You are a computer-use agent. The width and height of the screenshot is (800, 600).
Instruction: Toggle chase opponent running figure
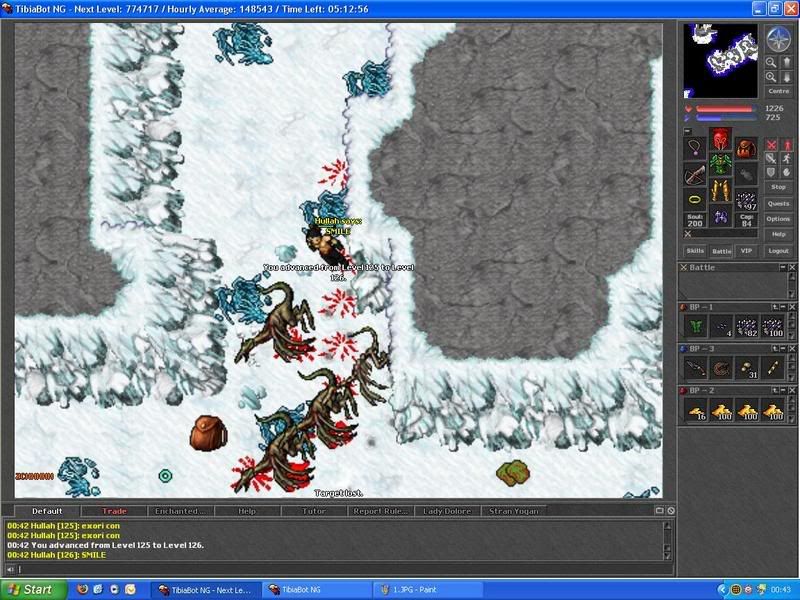coord(787,159)
